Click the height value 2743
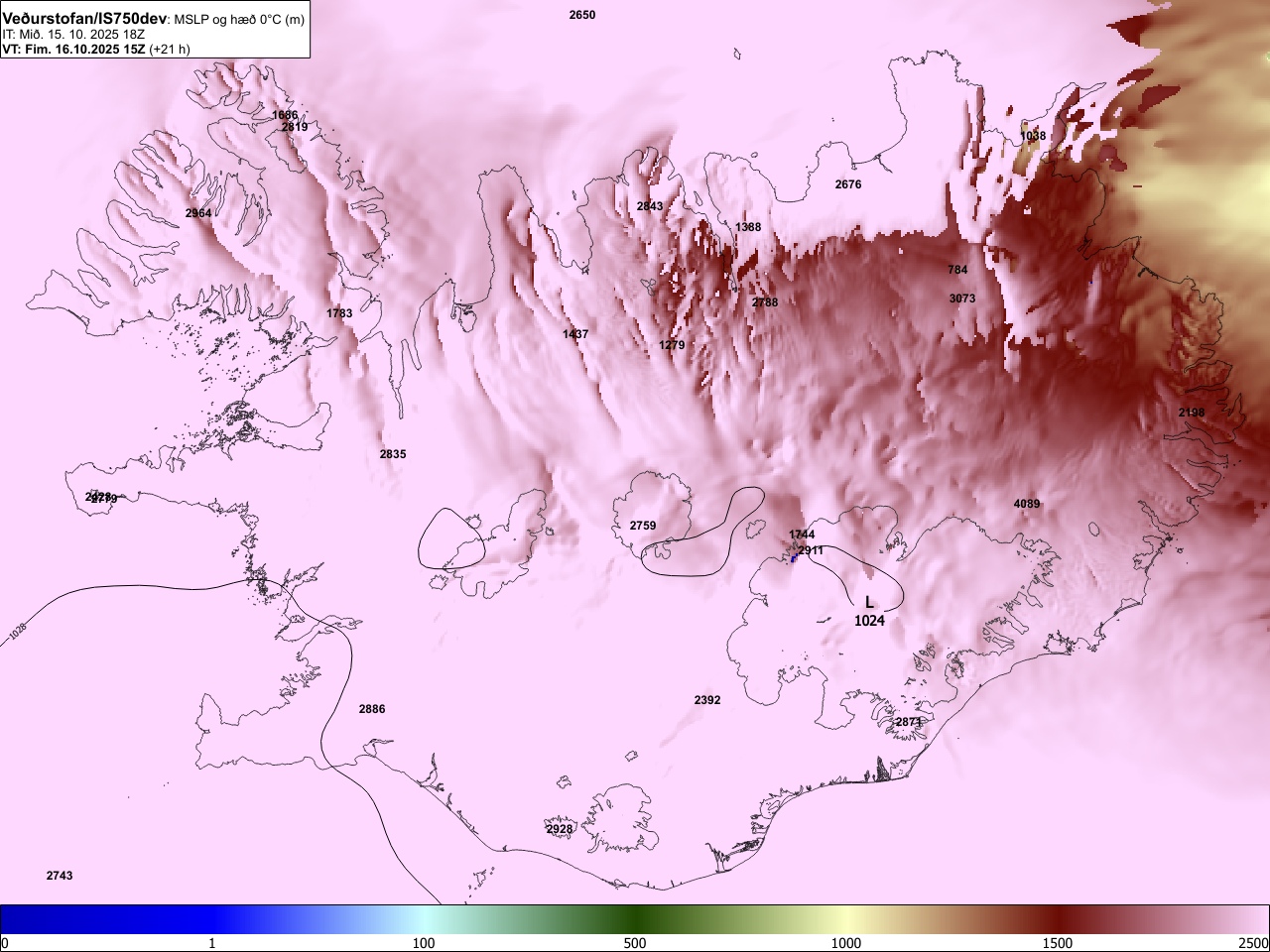This screenshot has height=952, width=1270. [x=60, y=876]
